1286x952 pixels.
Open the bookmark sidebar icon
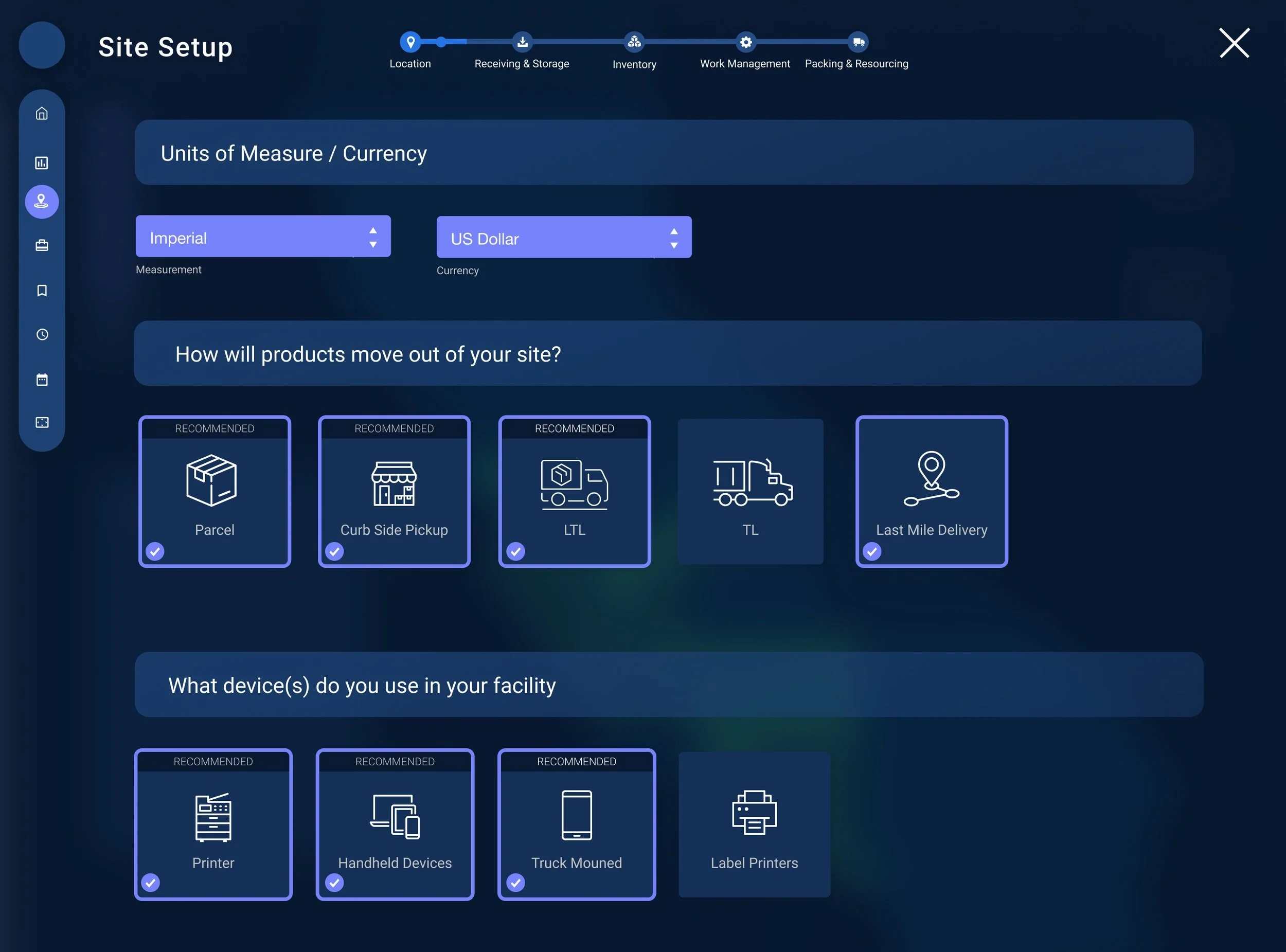[42, 291]
